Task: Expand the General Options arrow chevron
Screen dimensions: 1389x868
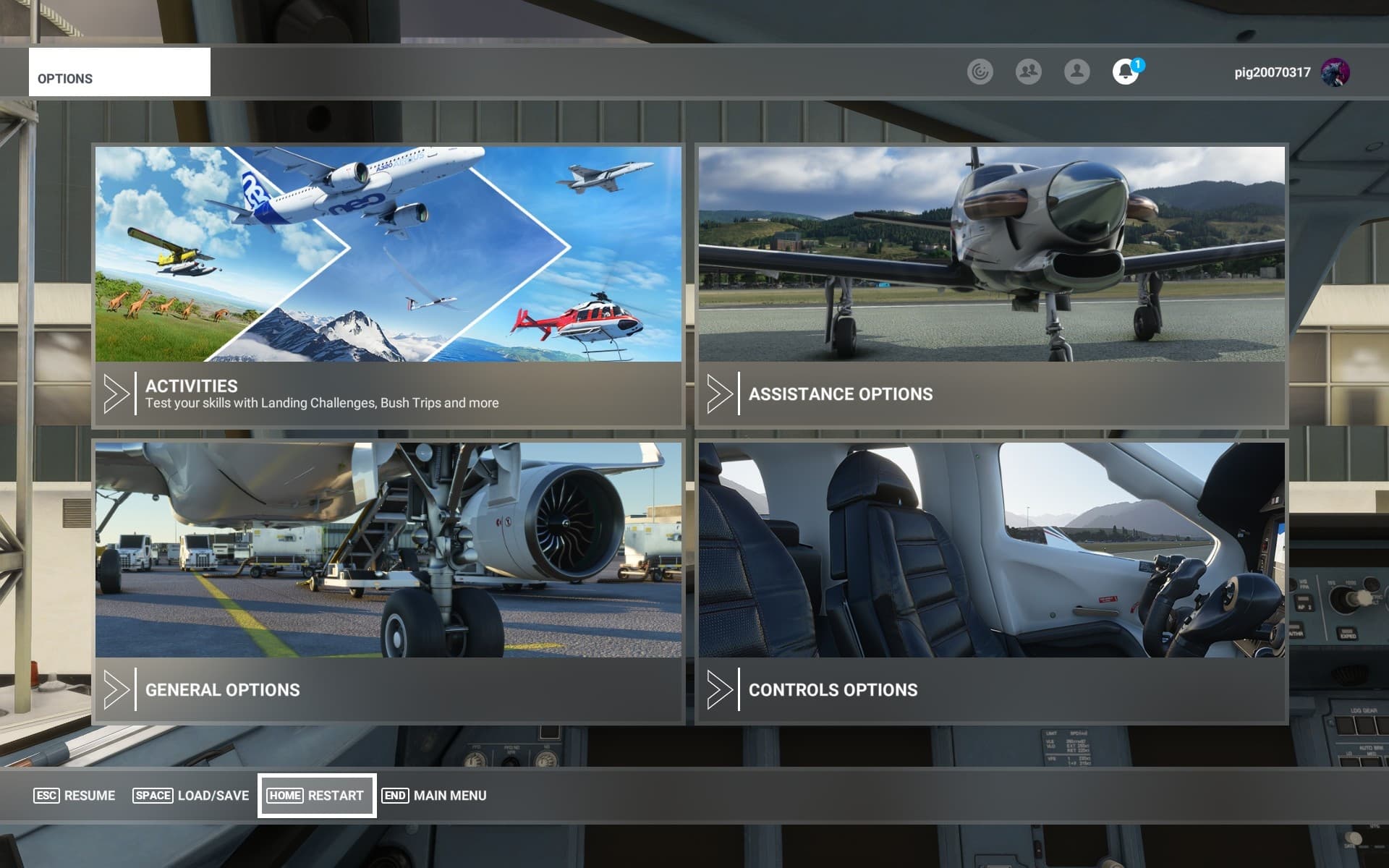Action: point(116,689)
